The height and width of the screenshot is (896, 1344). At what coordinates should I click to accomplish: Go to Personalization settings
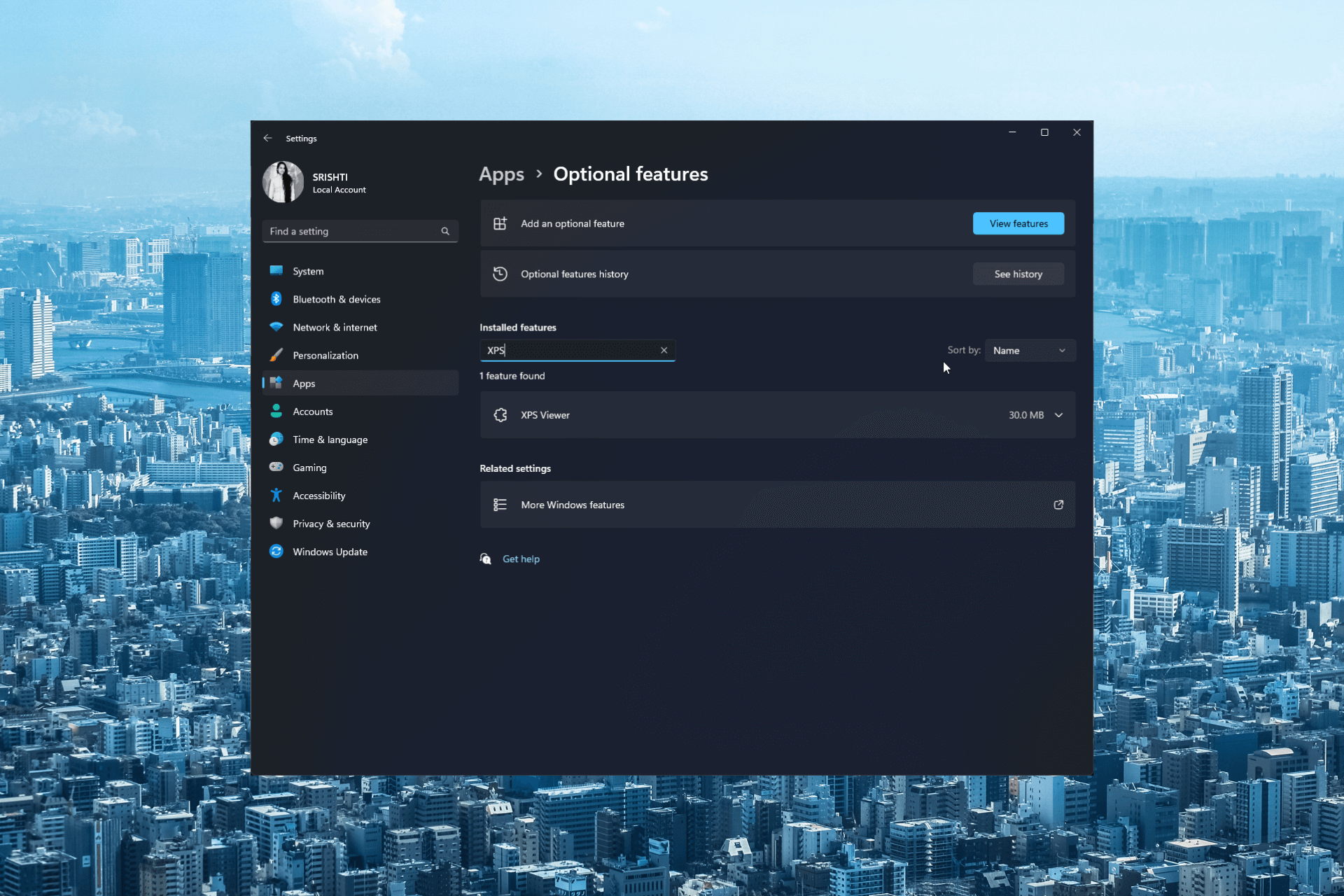pyautogui.click(x=325, y=355)
